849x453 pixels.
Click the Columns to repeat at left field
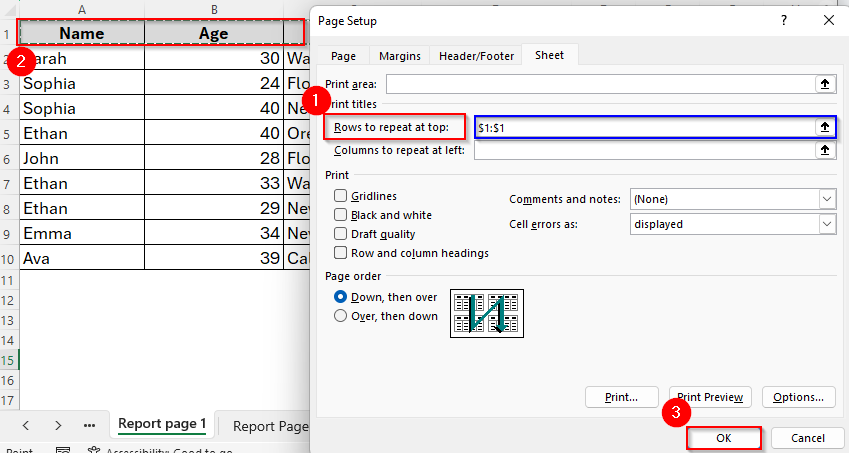click(x=644, y=150)
